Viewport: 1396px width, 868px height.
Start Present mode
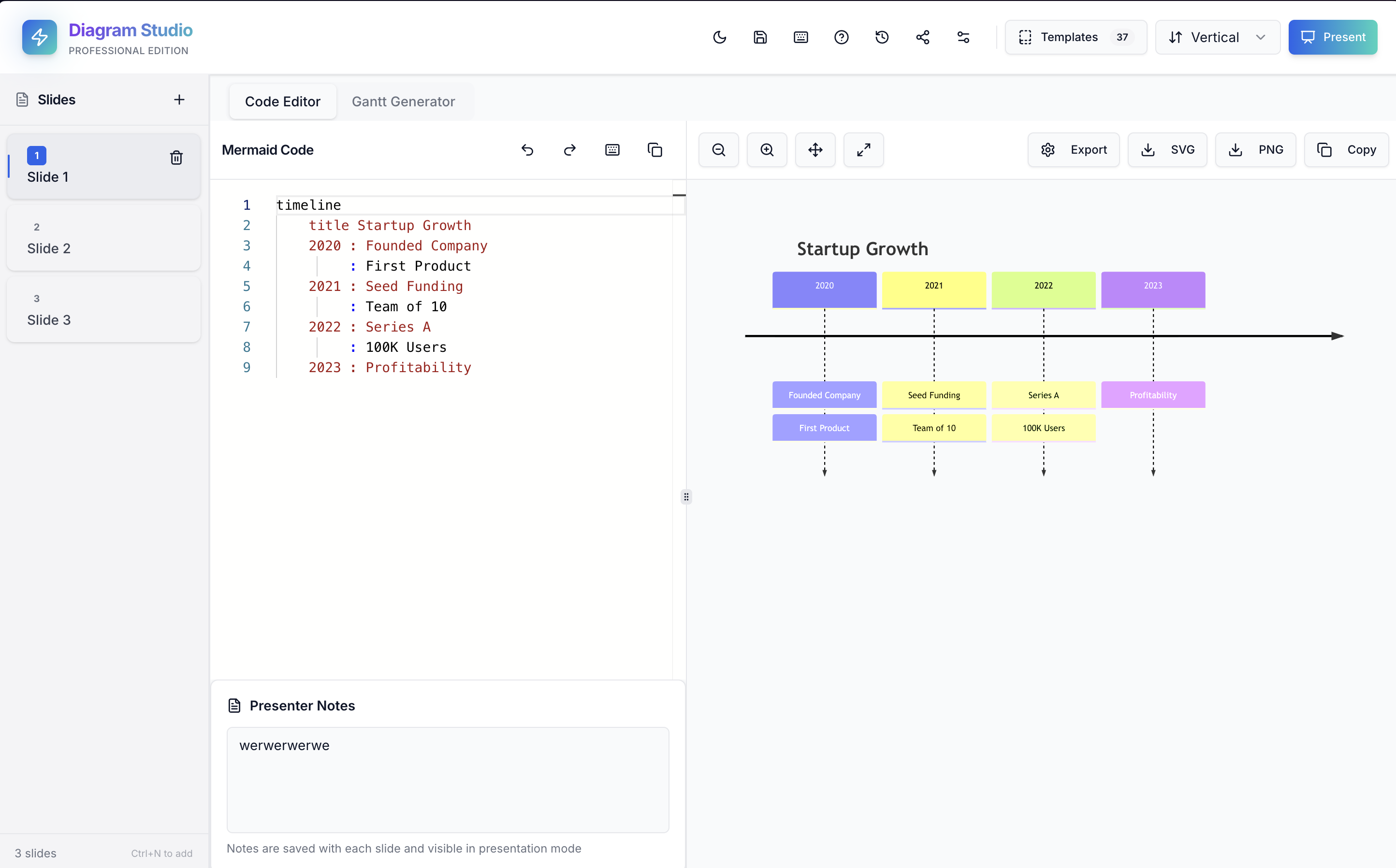[x=1333, y=37]
